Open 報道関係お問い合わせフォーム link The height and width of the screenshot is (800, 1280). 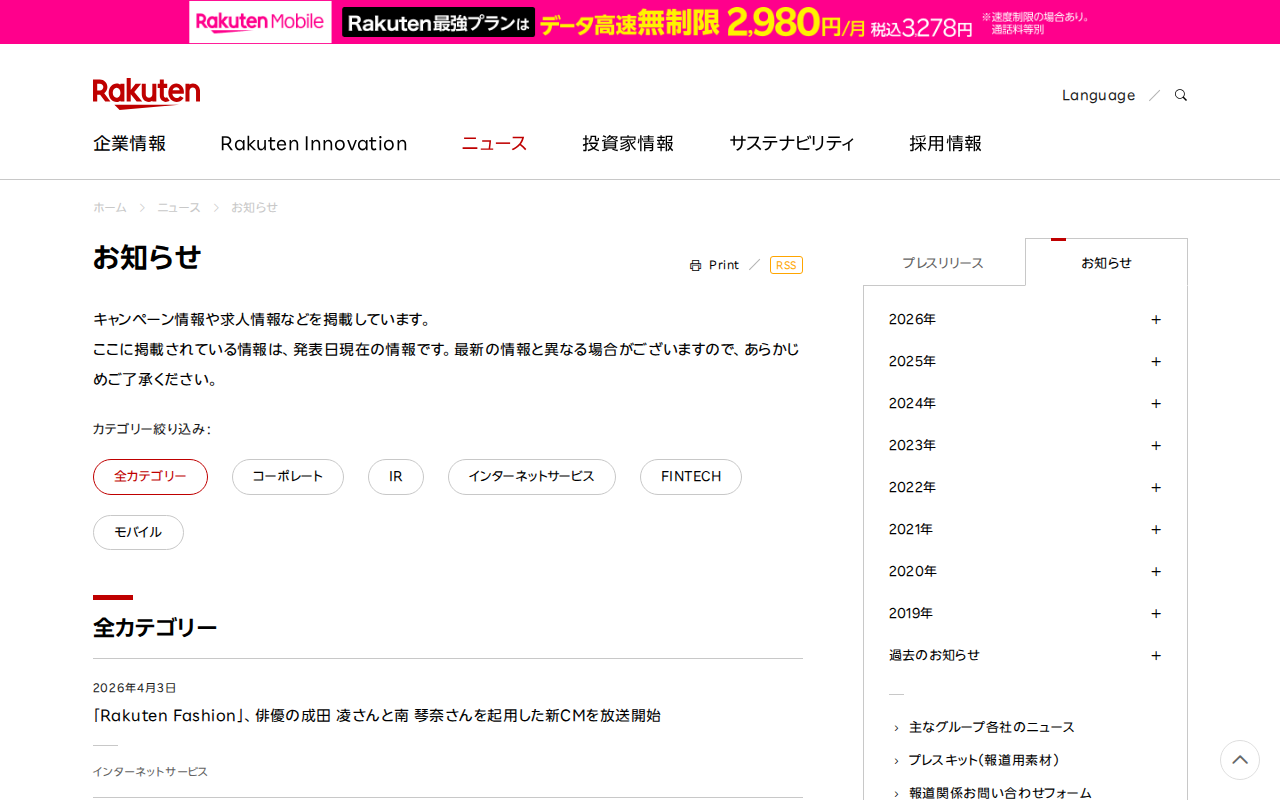click(997, 791)
